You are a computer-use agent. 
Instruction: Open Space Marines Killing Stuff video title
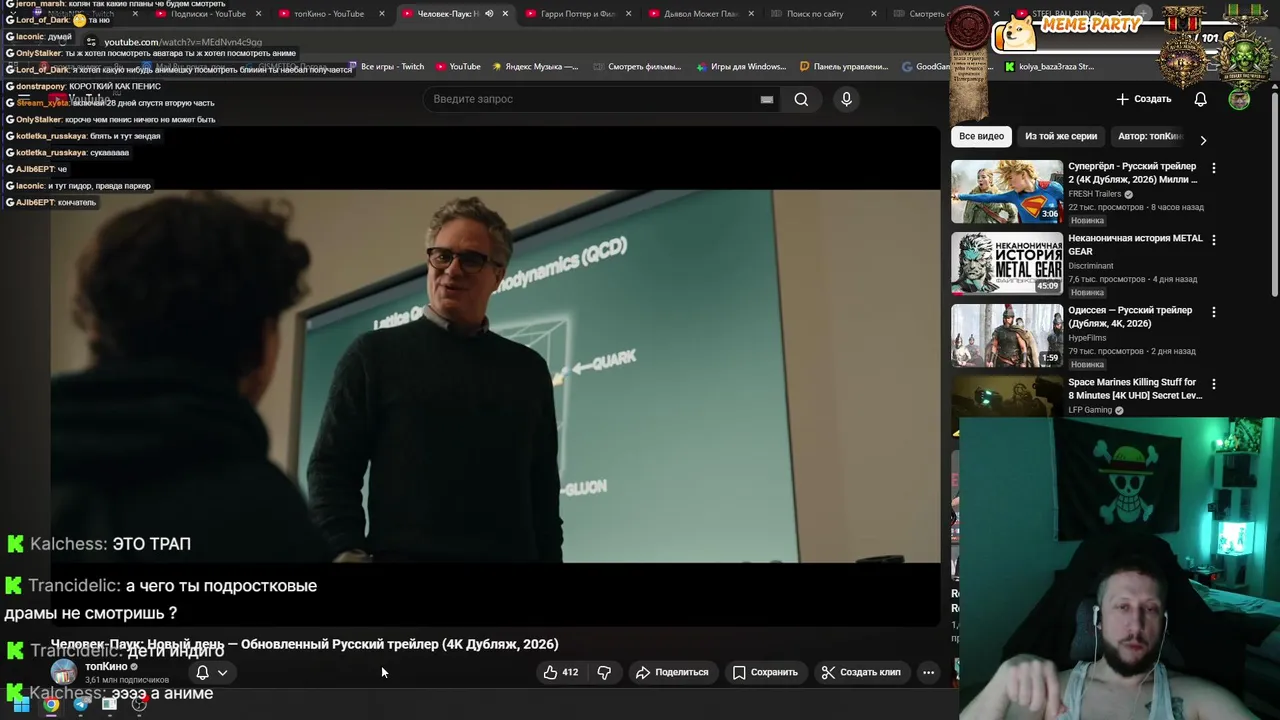[x=1135, y=389]
